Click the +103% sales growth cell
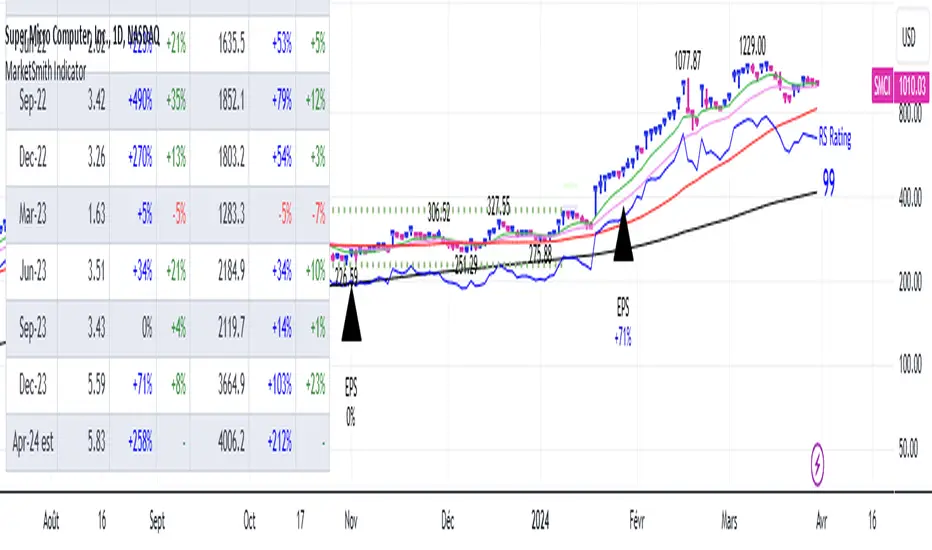Image resolution: width=932 pixels, height=550 pixels. 279,385
